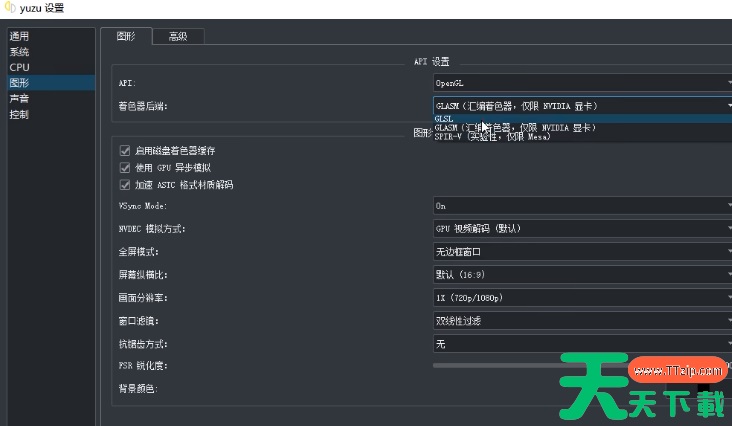Click the yuzu icon in title bar
The image size is (732, 426).
9,8
